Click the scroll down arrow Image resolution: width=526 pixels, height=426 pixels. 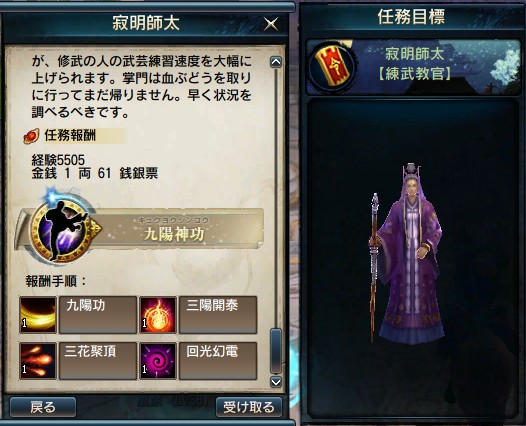coord(276,382)
